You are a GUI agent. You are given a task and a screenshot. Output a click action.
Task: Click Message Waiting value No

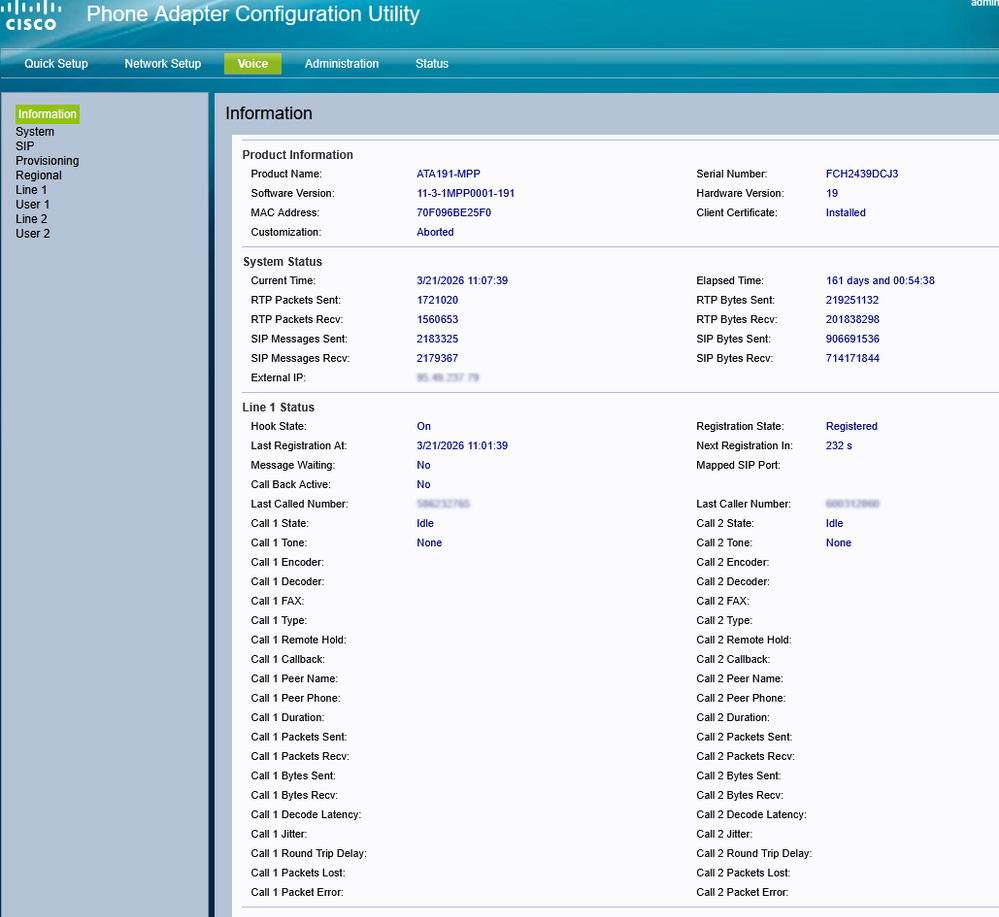[x=423, y=465]
